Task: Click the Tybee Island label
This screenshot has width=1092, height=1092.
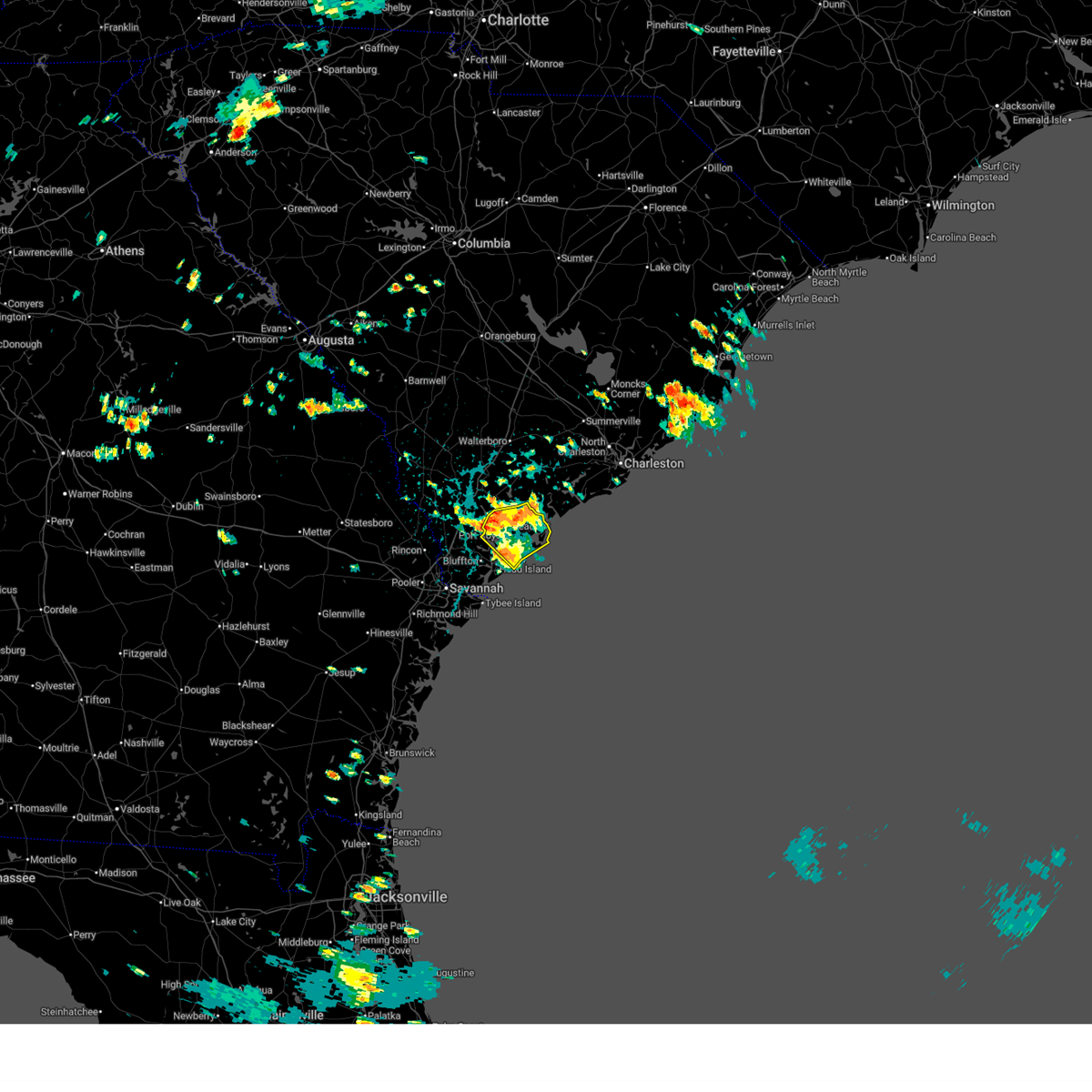Action: click(x=513, y=603)
